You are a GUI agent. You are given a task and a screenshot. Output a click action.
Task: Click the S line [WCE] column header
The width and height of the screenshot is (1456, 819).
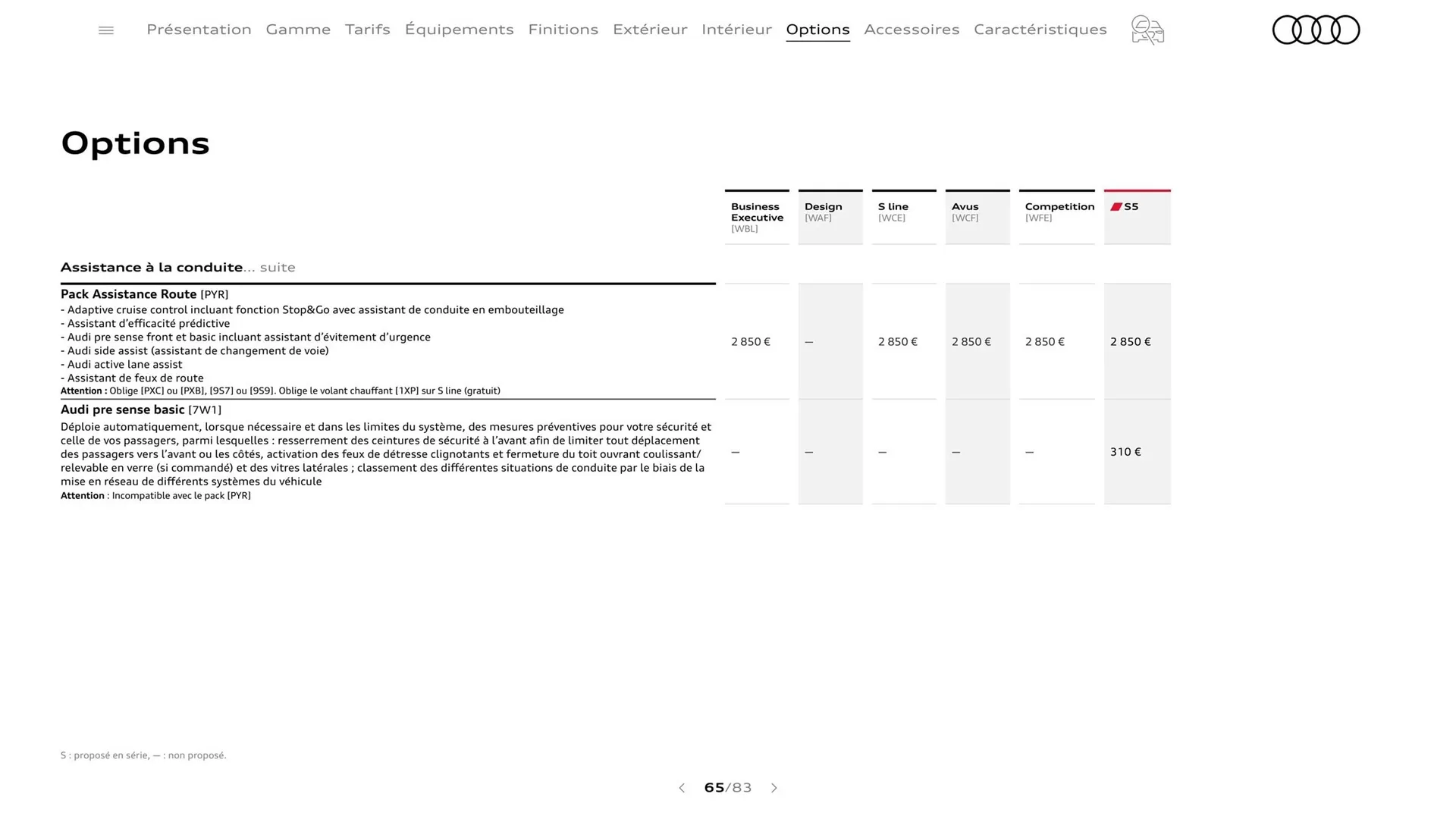tap(904, 217)
